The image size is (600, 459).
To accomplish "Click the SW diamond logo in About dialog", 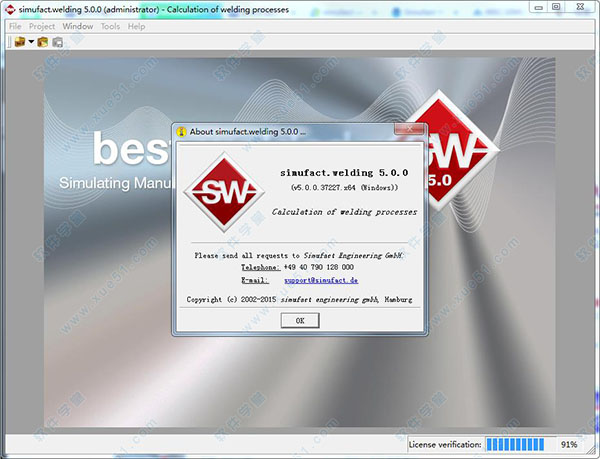I will (224, 192).
